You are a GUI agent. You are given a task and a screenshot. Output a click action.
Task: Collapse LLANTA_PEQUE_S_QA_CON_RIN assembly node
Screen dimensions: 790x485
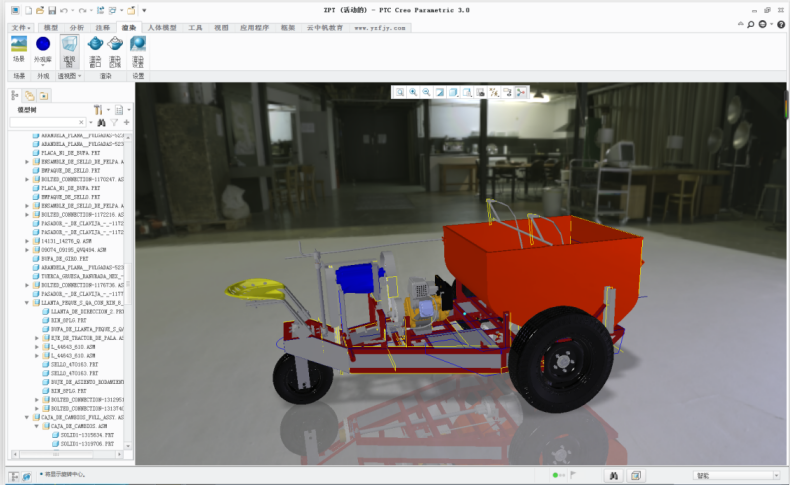tap(27, 303)
